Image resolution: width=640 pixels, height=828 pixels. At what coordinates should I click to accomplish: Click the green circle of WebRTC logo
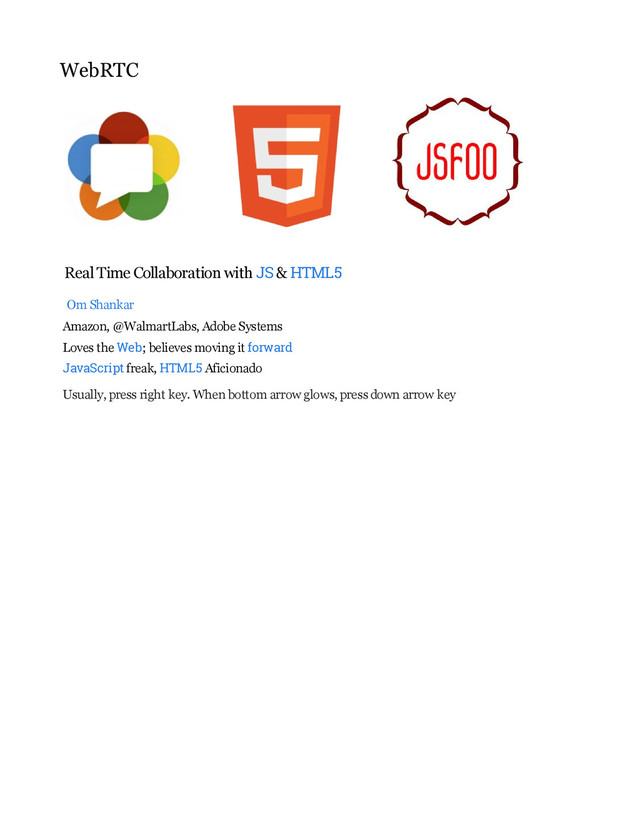coord(150,201)
